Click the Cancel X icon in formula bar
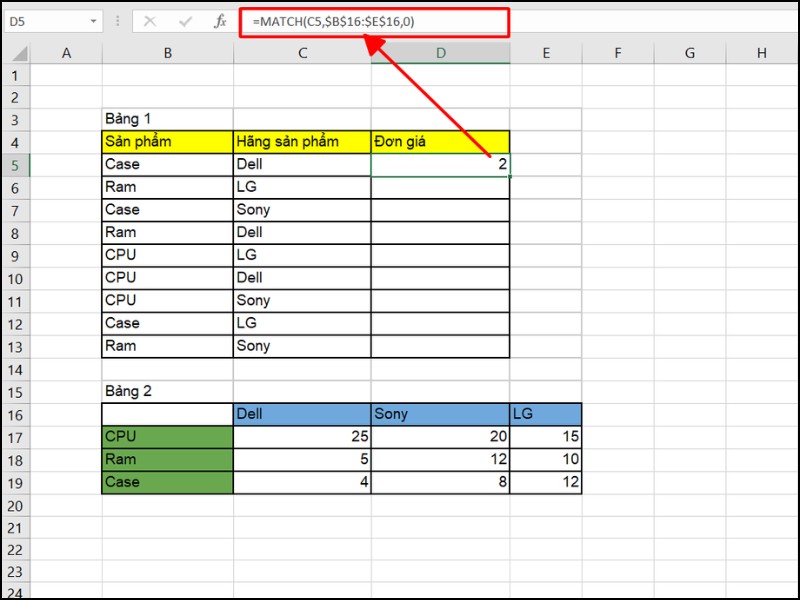Screen dimensions: 800x600 [x=150, y=21]
